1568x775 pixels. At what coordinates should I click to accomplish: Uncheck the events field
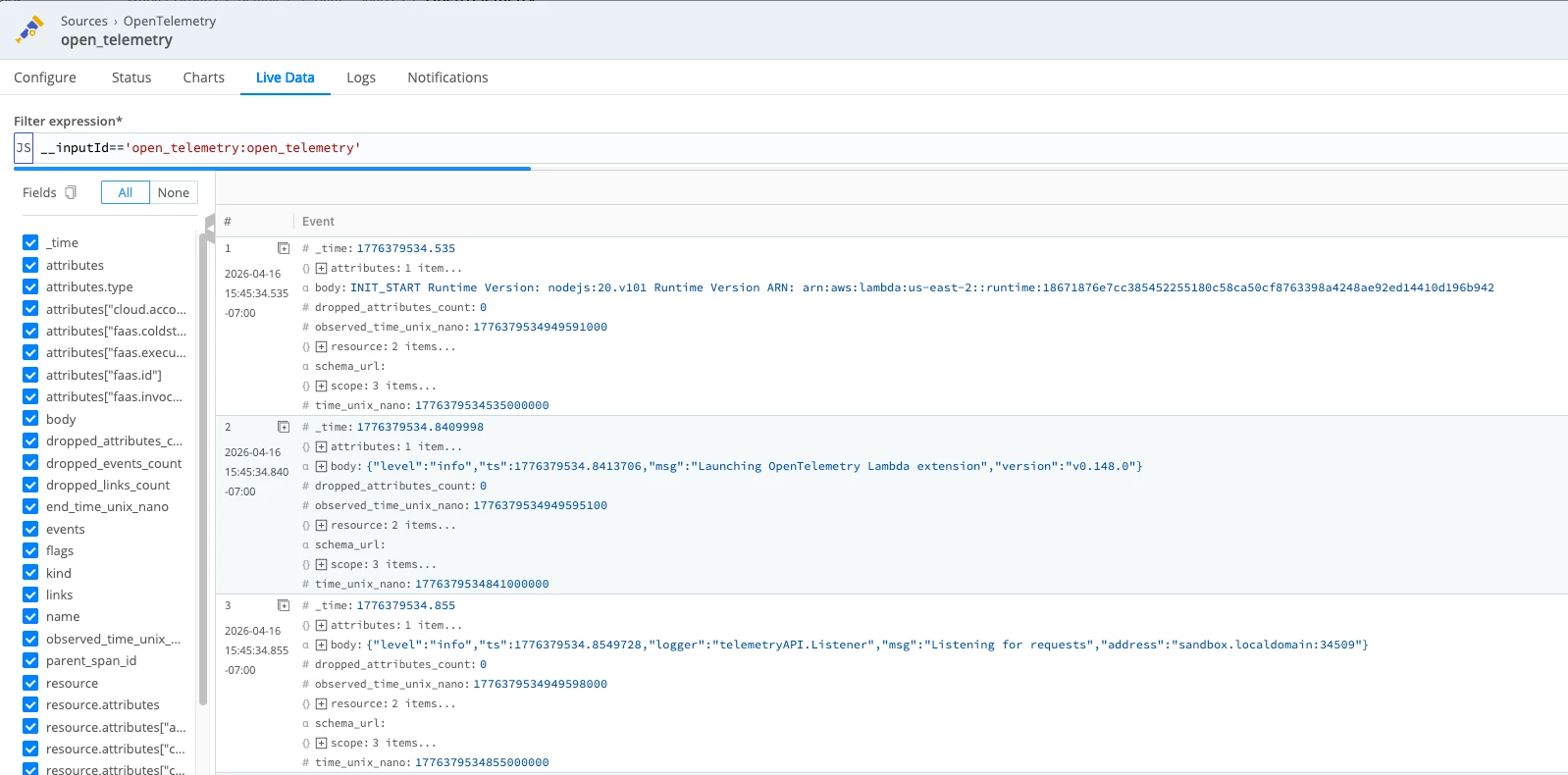30,529
